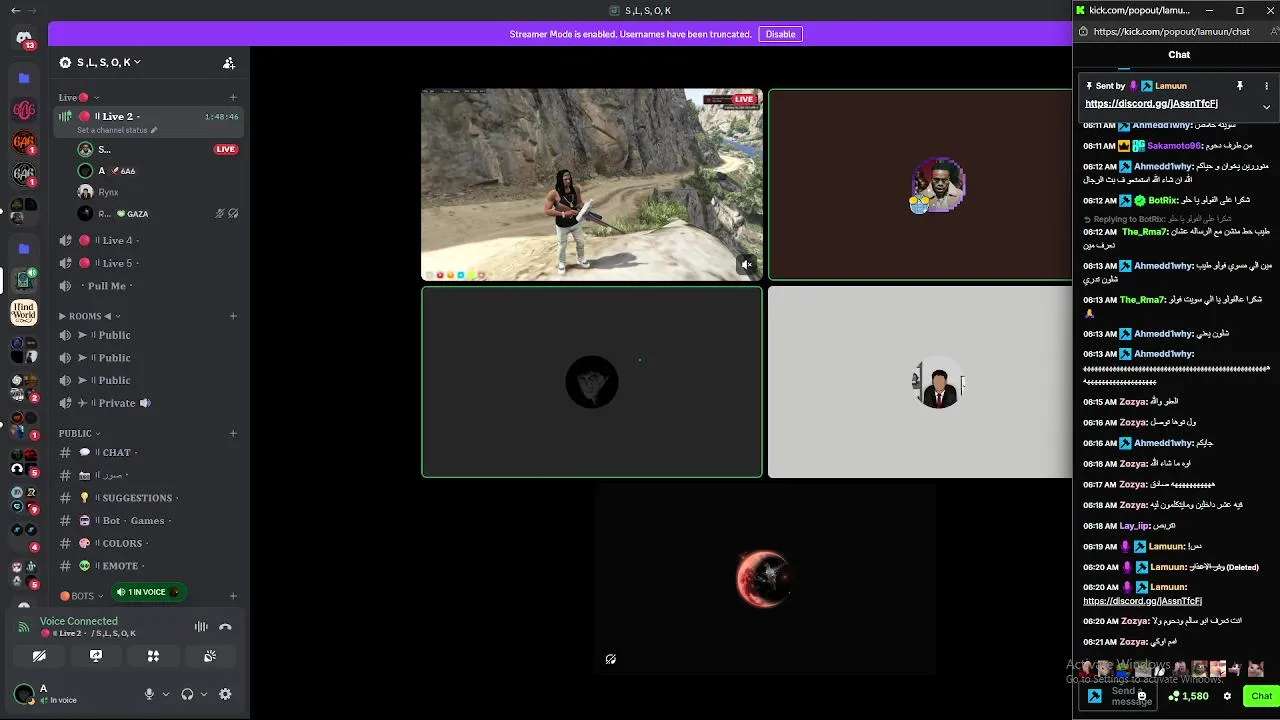Image resolution: width=1280 pixels, height=720 pixels.
Task: Open the first server folder icon
Action: click(24, 77)
